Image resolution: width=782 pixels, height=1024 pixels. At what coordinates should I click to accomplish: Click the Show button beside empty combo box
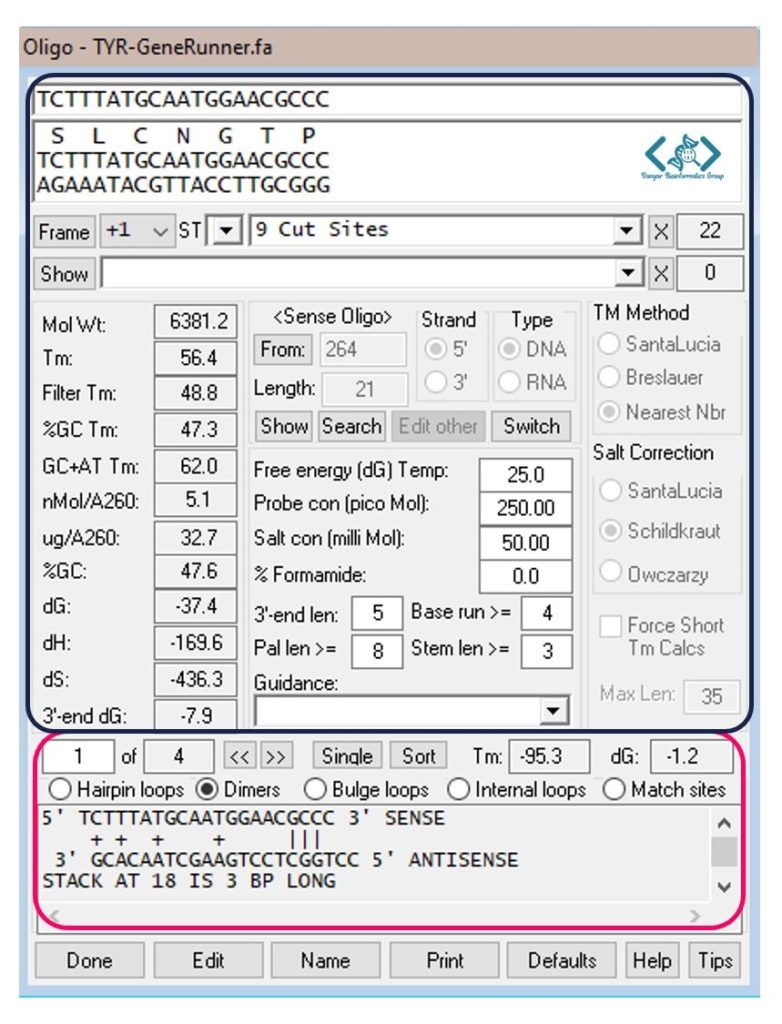[64, 274]
